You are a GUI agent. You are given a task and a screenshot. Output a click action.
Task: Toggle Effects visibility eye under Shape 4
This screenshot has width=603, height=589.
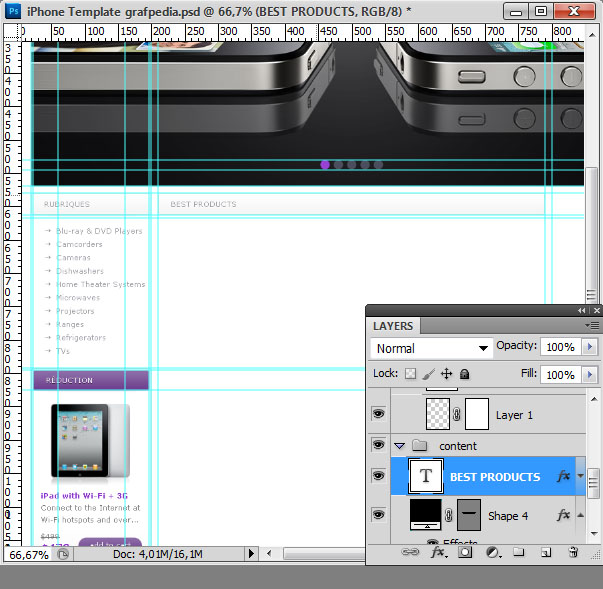point(433,542)
